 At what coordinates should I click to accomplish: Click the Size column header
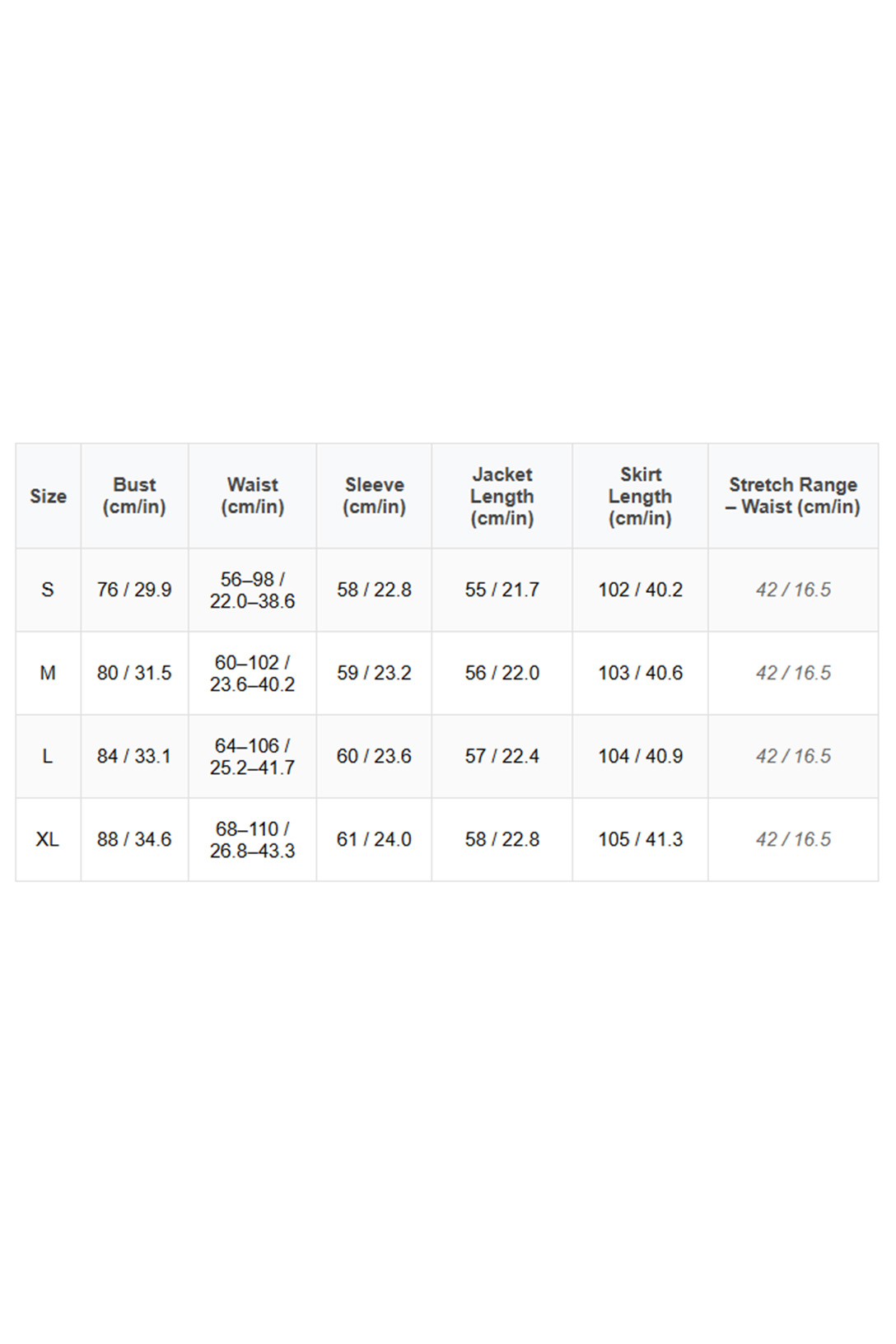tap(48, 496)
